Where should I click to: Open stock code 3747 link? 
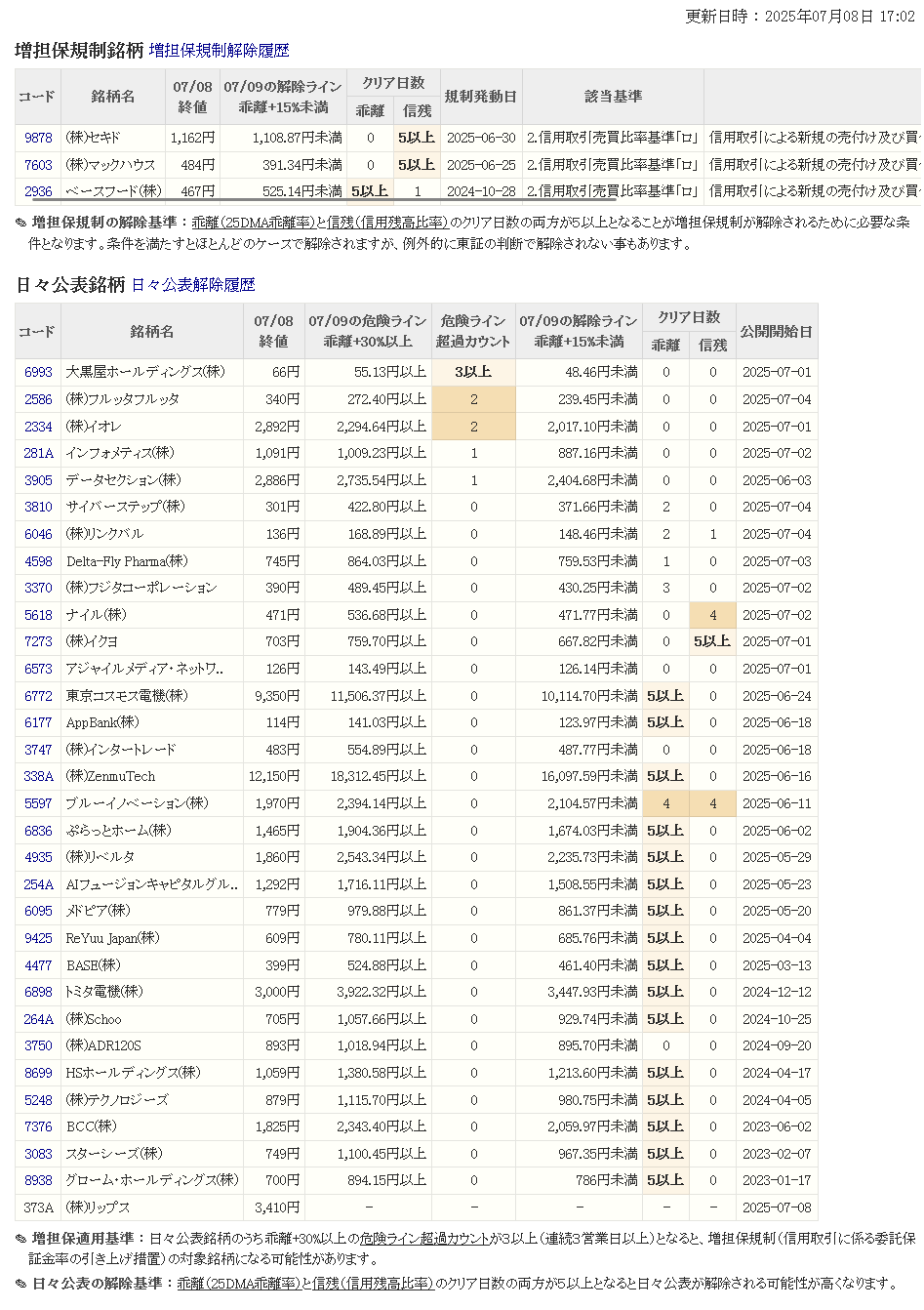pos(38,750)
